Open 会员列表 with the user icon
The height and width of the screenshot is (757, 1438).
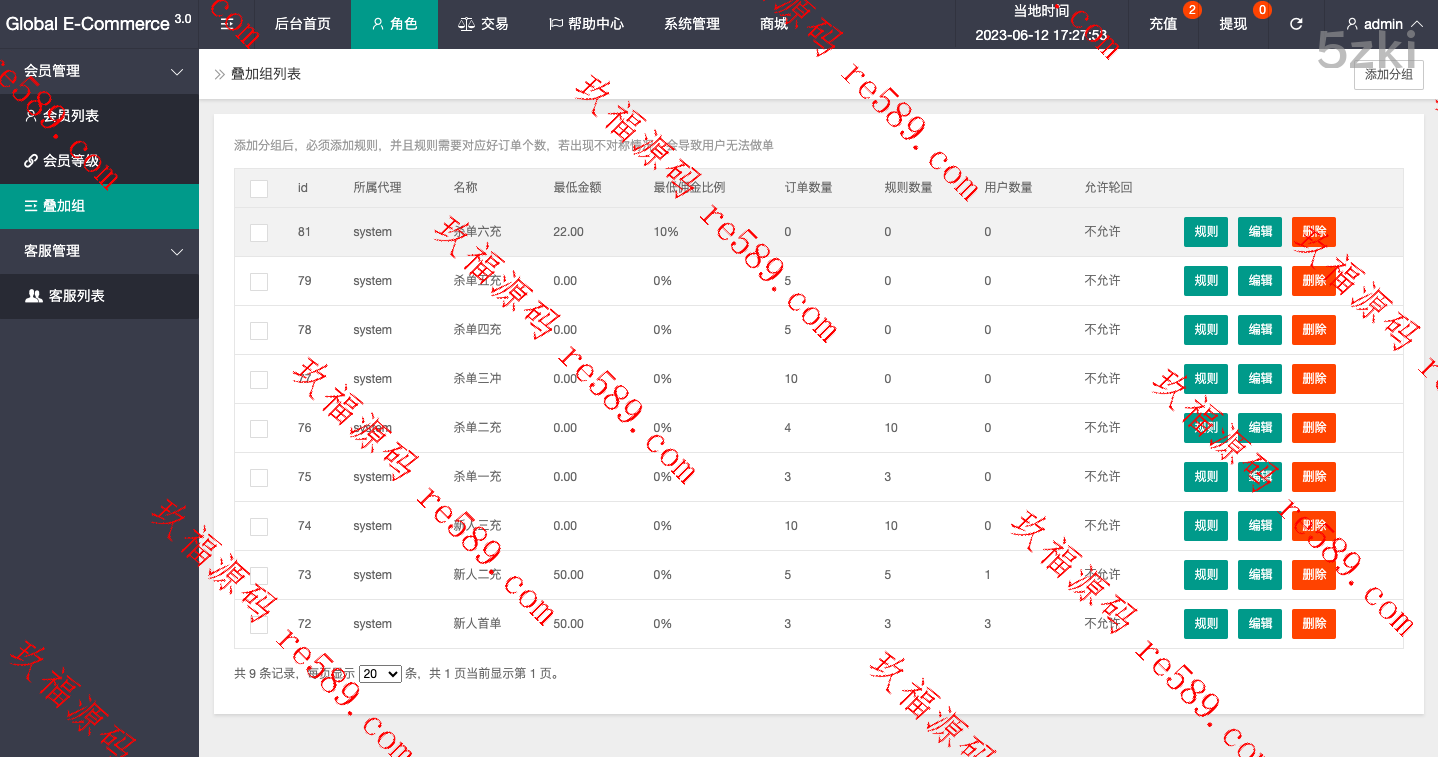70,116
